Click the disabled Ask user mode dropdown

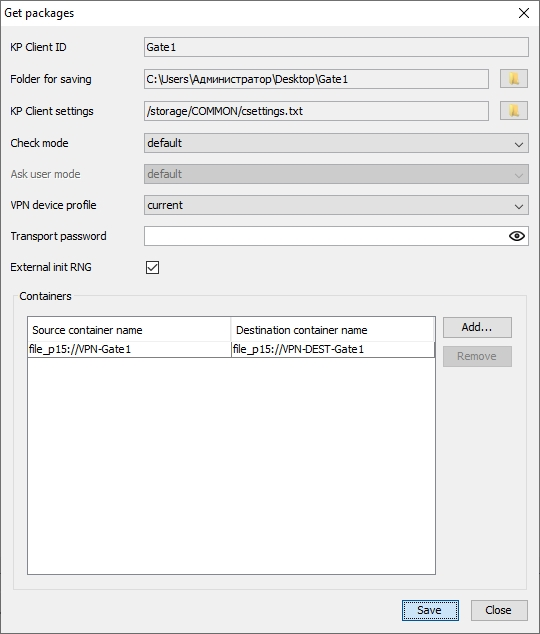(336, 174)
